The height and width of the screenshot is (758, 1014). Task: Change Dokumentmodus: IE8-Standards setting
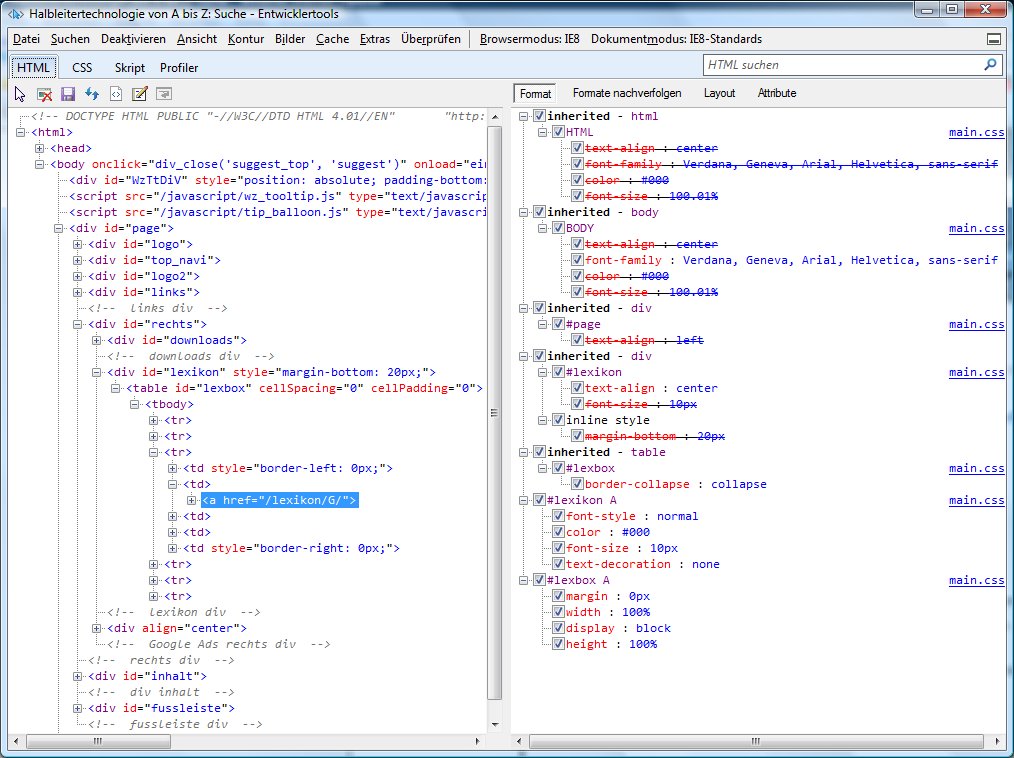tap(676, 39)
